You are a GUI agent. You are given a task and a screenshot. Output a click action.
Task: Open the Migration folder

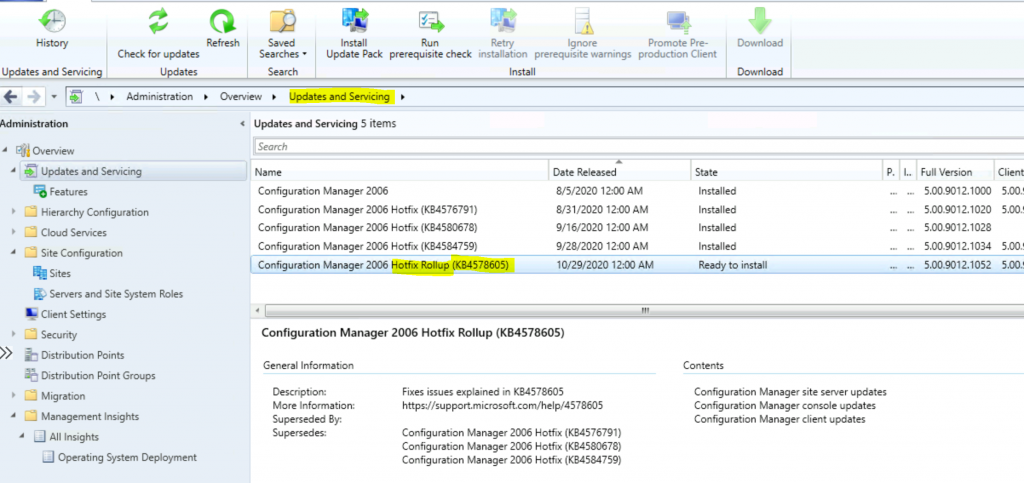(63, 396)
